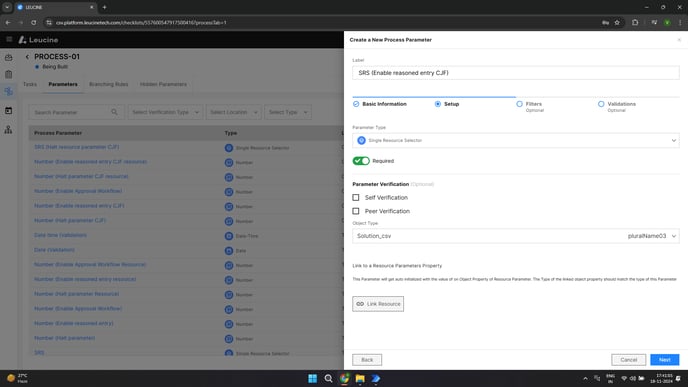Open Date (Validation) parameter link

click(x=54, y=250)
